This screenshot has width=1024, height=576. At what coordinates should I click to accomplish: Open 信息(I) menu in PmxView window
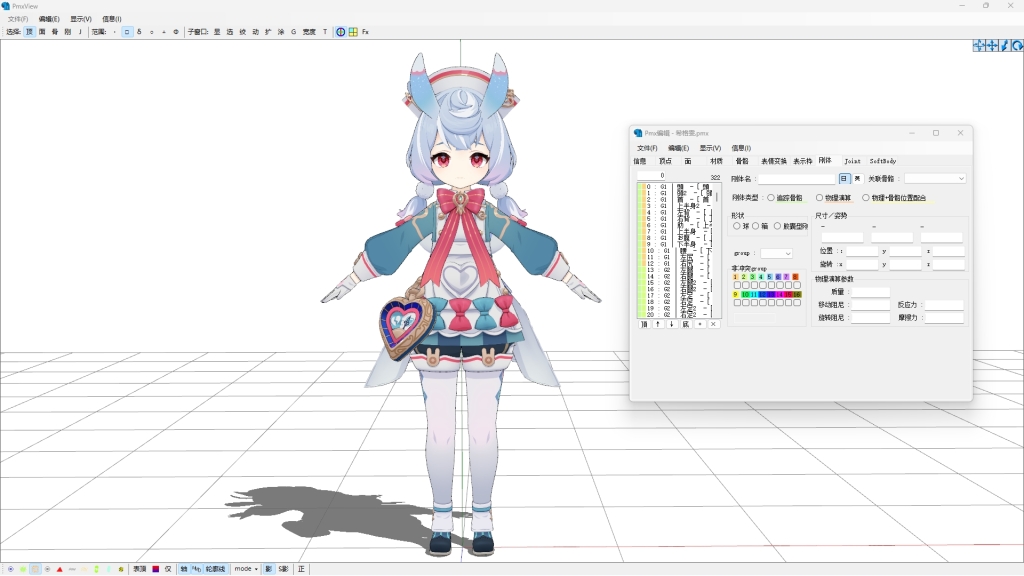coord(112,19)
